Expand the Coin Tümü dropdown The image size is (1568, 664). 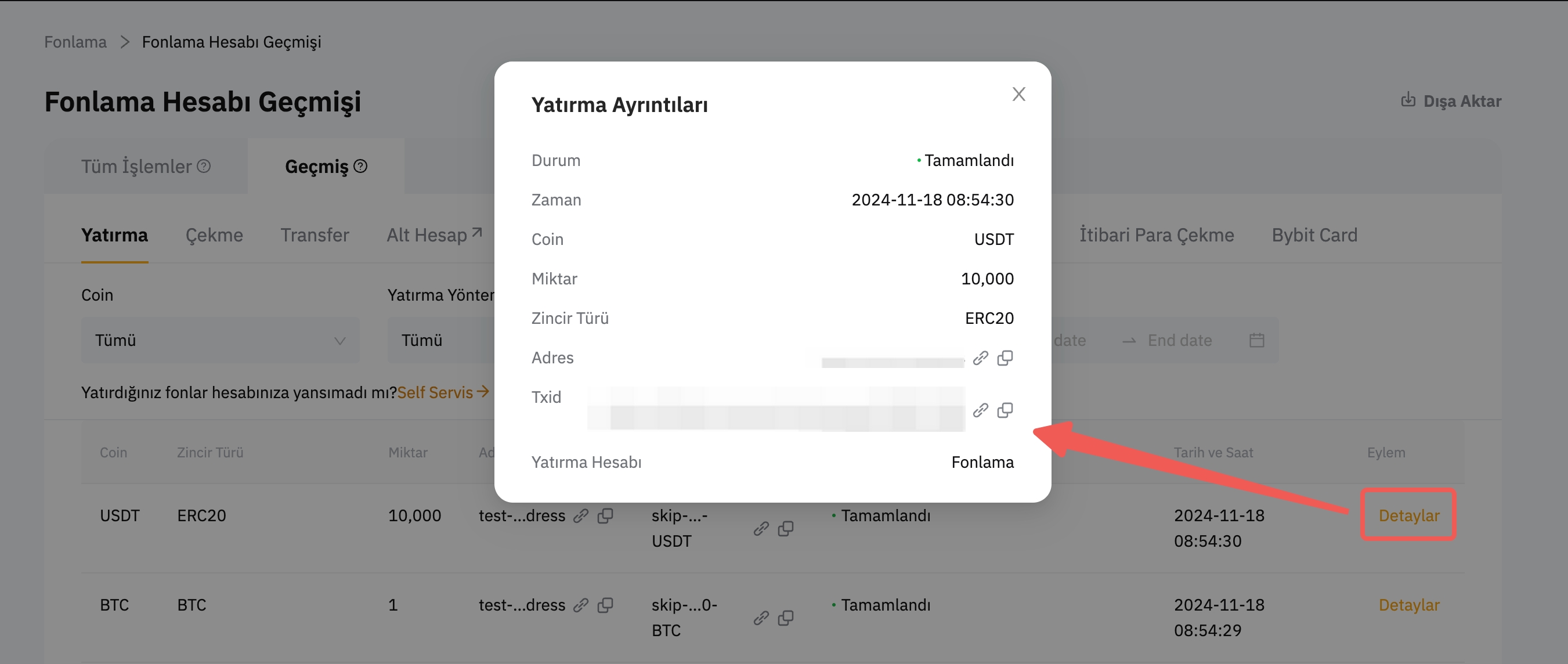(220, 340)
